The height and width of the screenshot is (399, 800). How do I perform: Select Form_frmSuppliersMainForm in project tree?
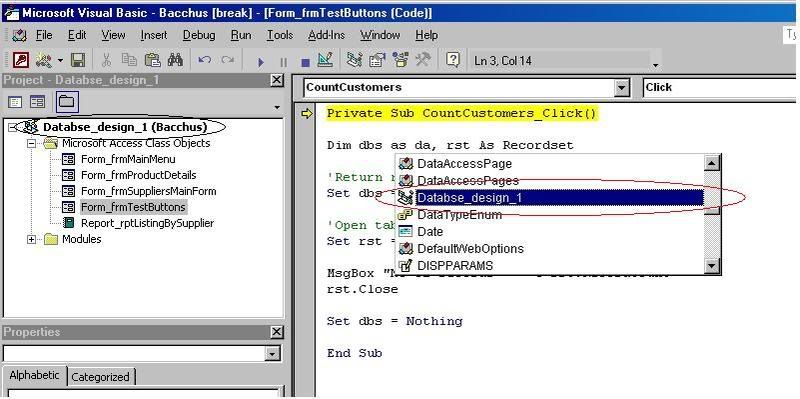click(148, 191)
